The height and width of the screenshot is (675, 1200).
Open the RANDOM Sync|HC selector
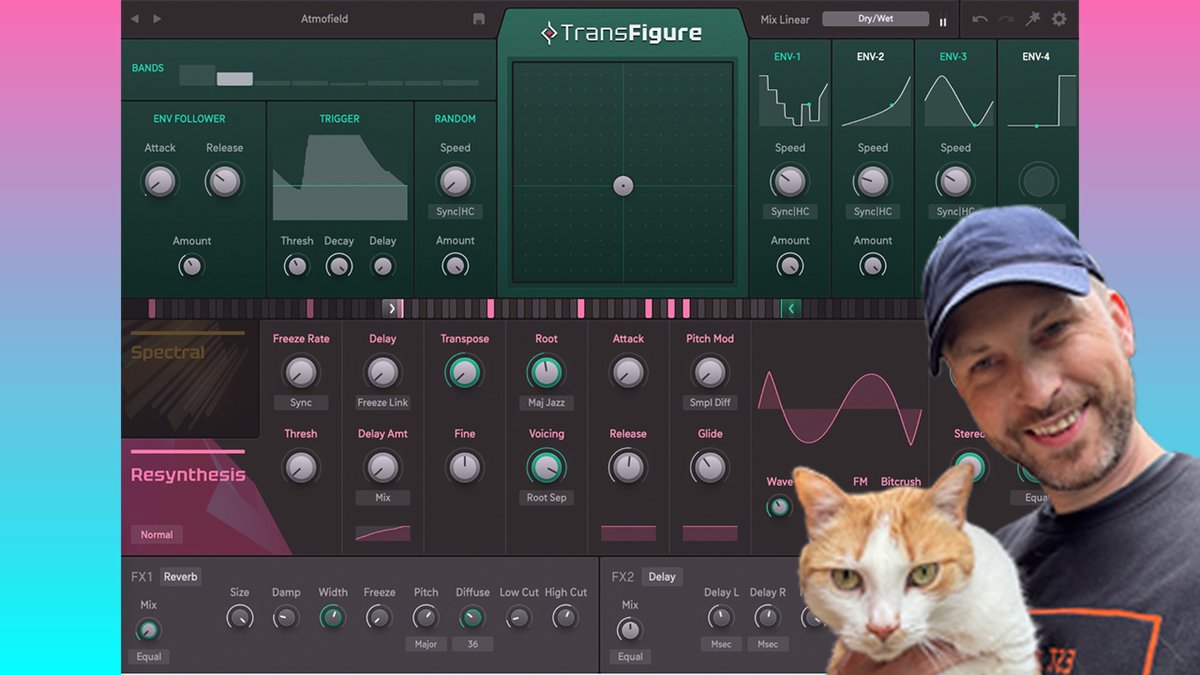(455, 212)
